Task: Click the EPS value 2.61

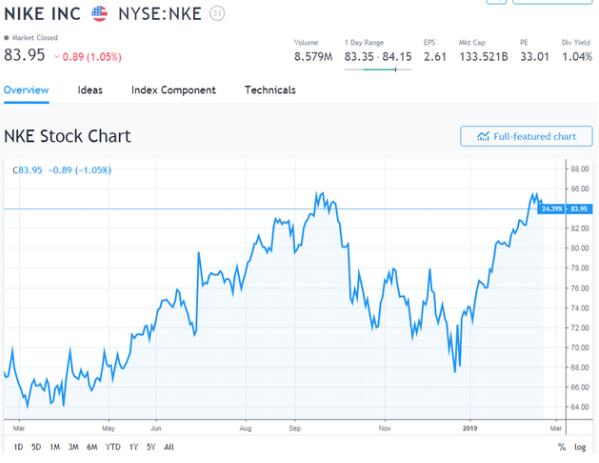Action: click(435, 57)
